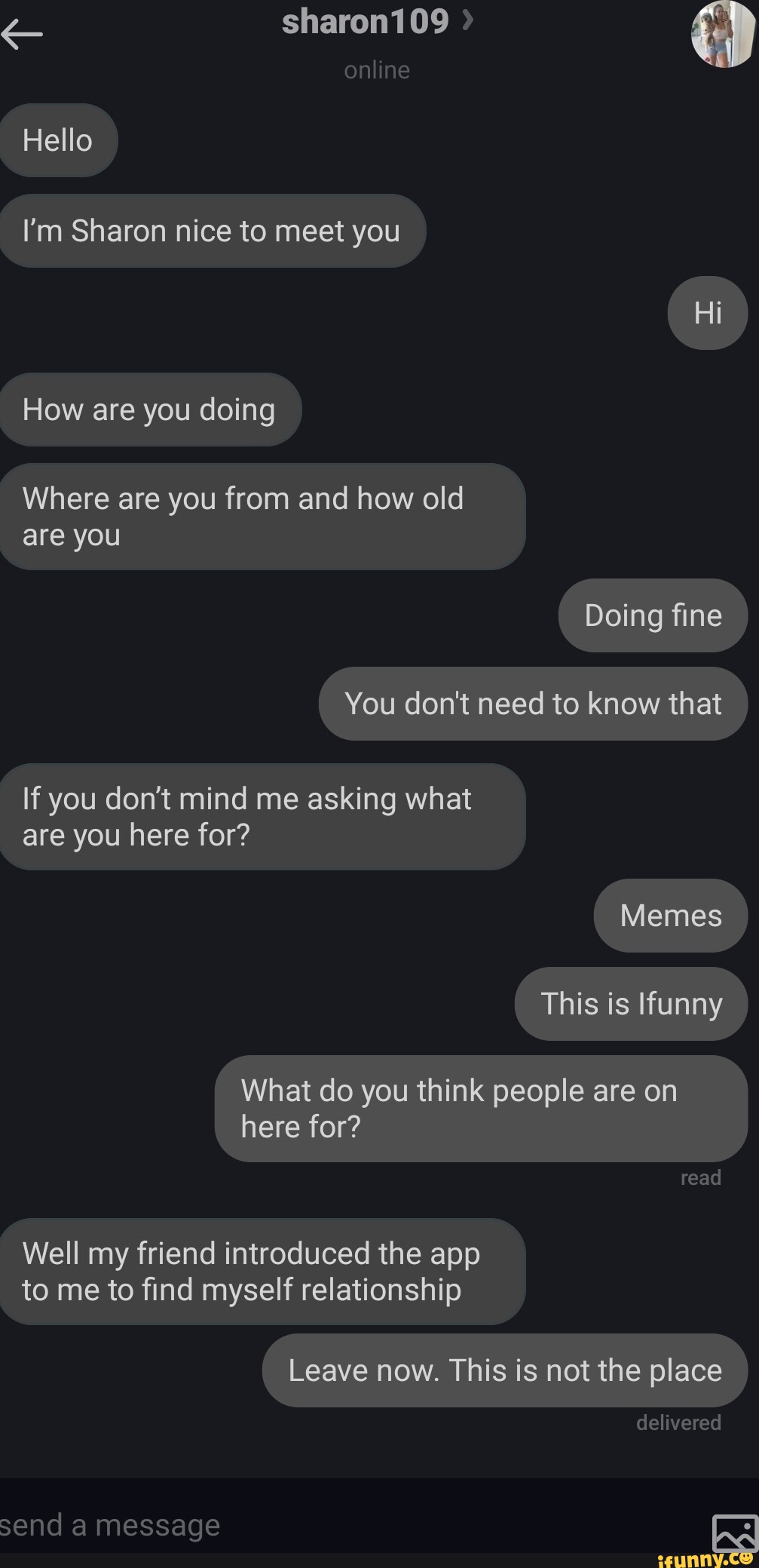Viewport: 759px width, 1568px height.
Task: Tap "Where are you from" message bubble
Action: click(262, 517)
